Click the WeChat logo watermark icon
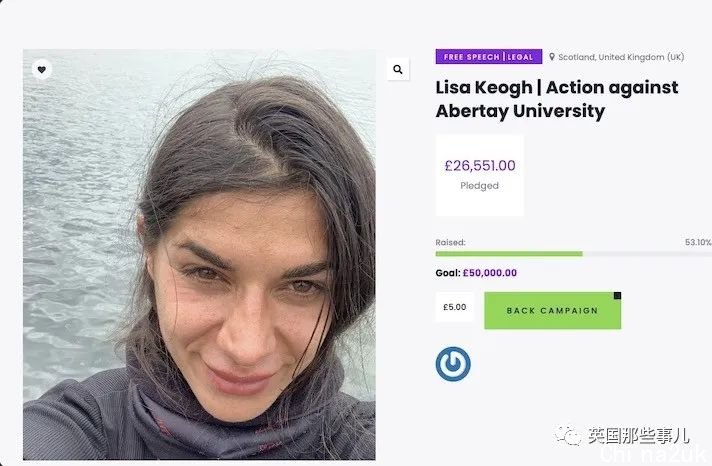The width and height of the screenshot is (712, 466). (x=568, y=435)
